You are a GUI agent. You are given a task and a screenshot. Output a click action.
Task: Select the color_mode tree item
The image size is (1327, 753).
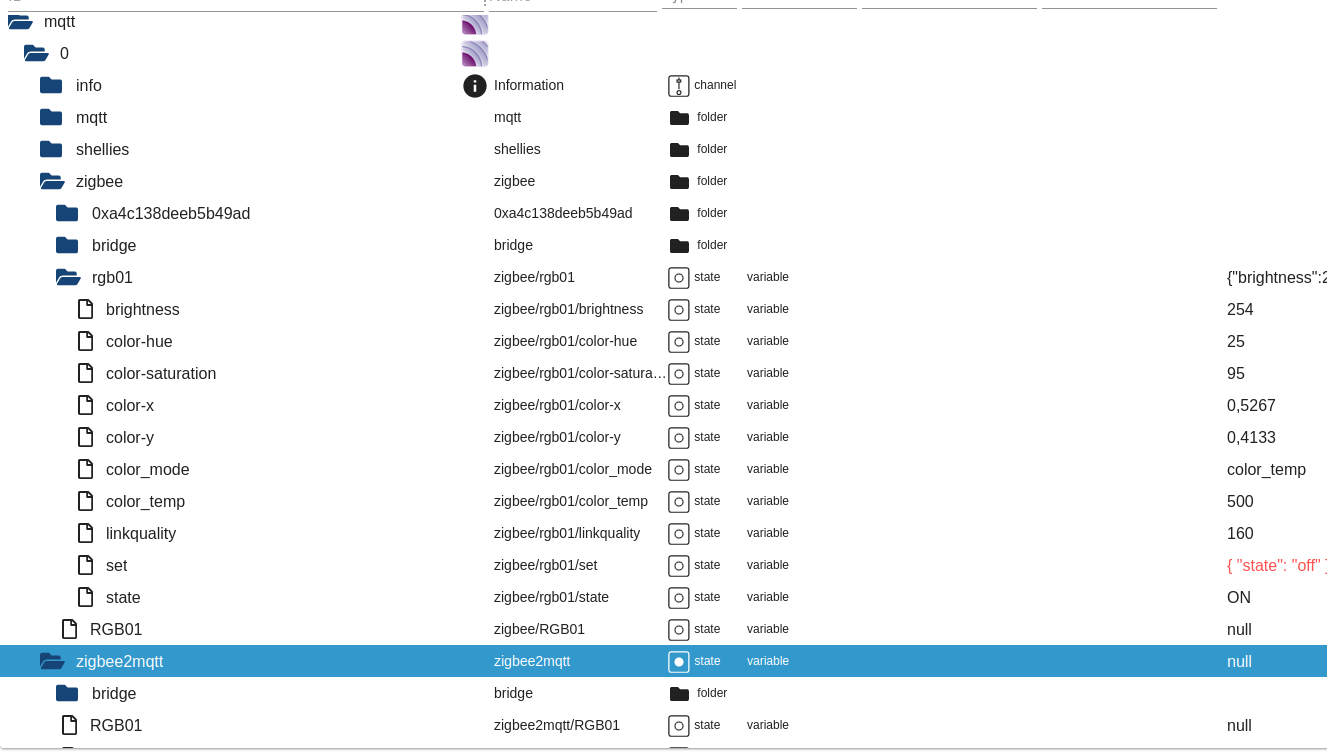tap(148, 469)
